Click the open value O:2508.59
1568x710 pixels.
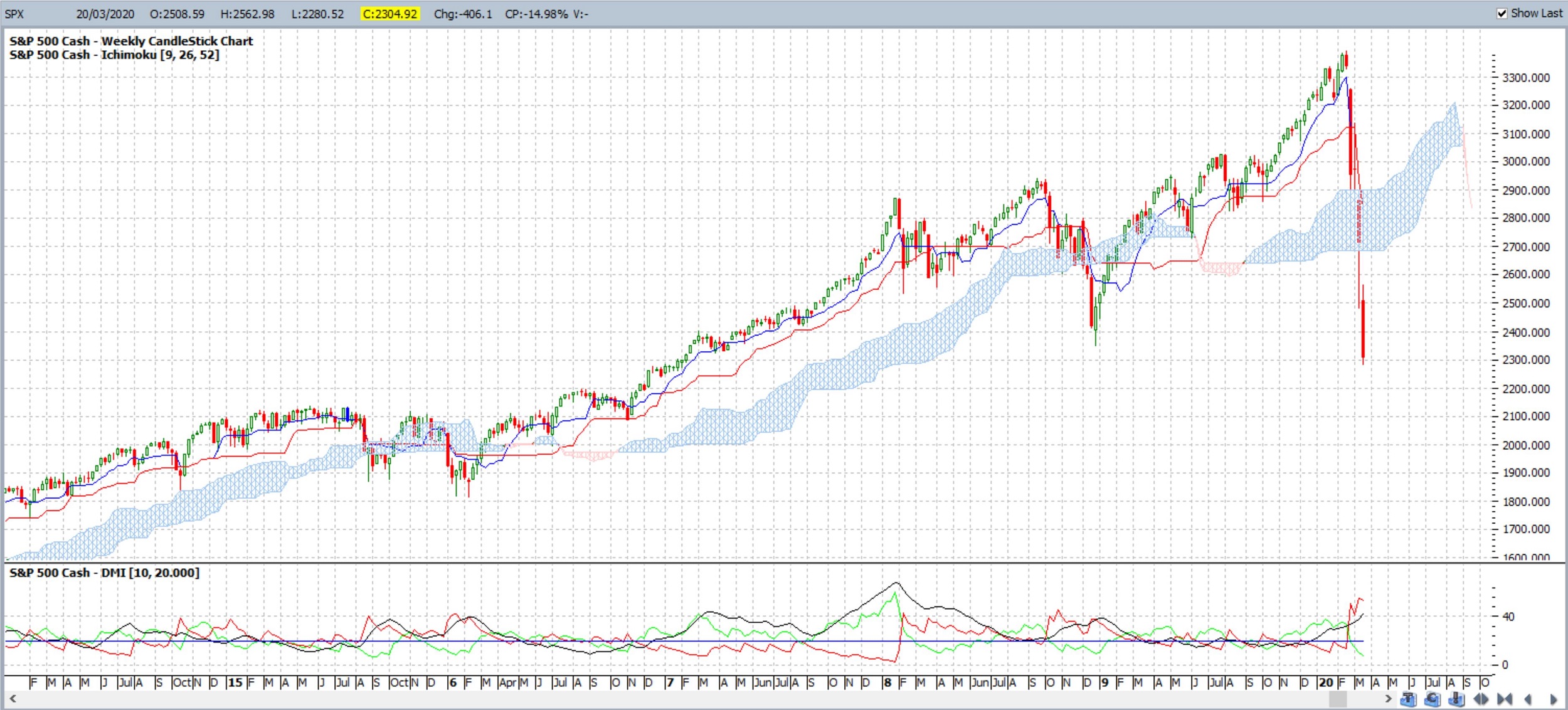(177, 14)
